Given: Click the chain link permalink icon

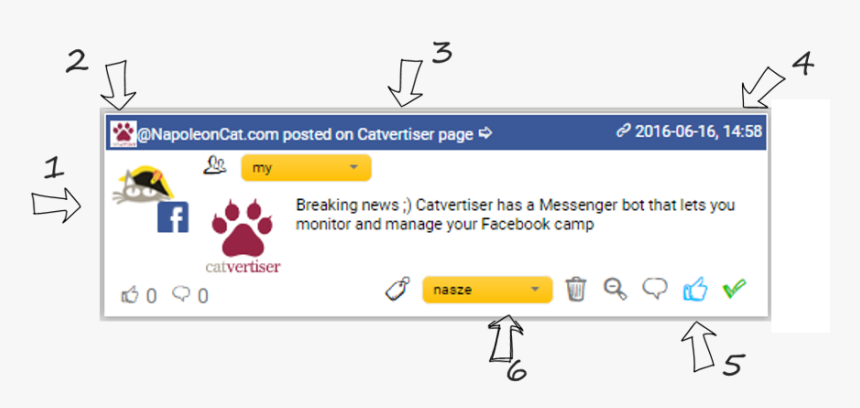Looking at the screenshot, I should 623,132.
